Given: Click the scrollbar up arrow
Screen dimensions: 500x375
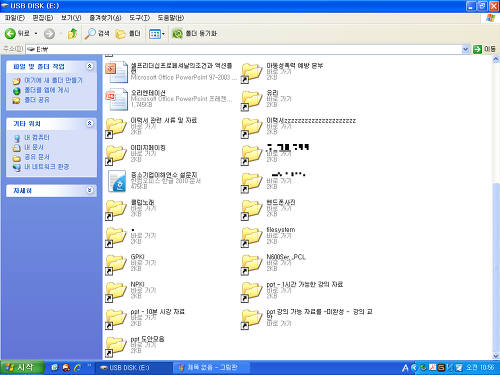Looking at the screenshot, I should click(496, 59).
